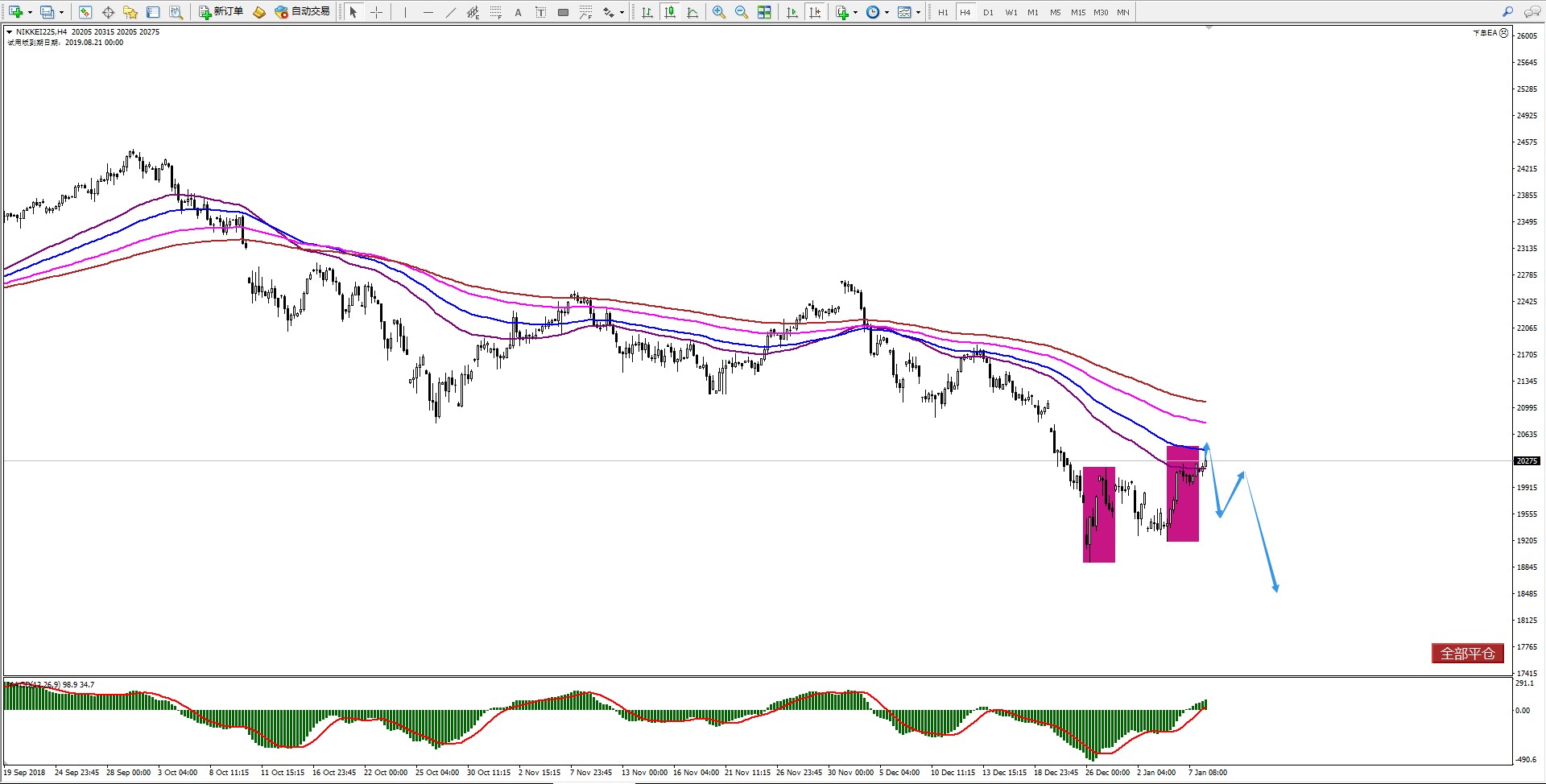This screenshot has height=784, width=1546.
Task: Open the arrows objects tool
Action: 609,12
